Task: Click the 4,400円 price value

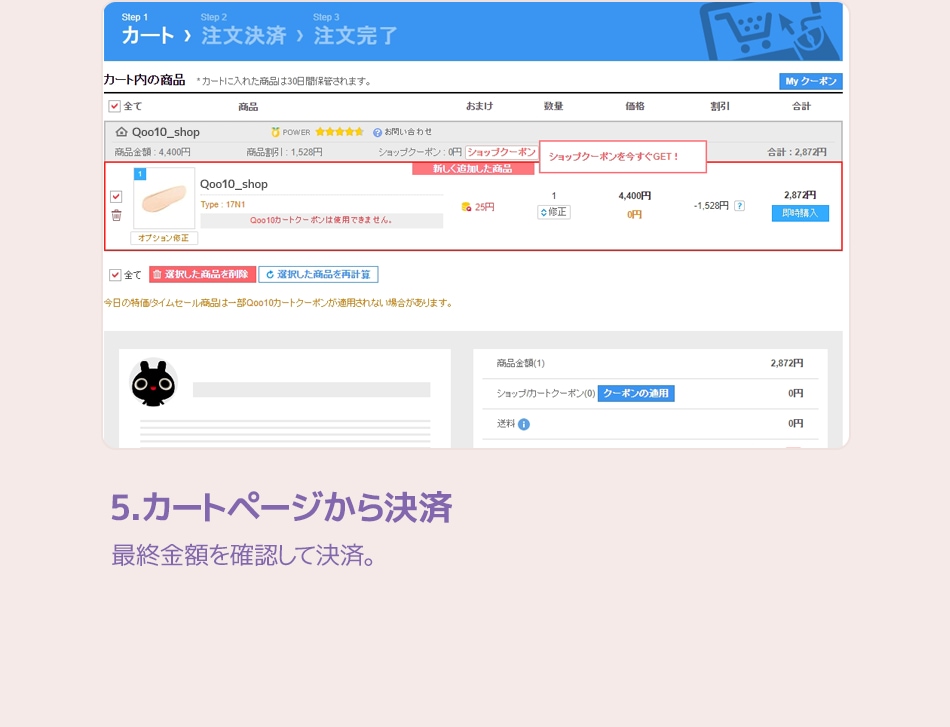Action: click(634, 196)
